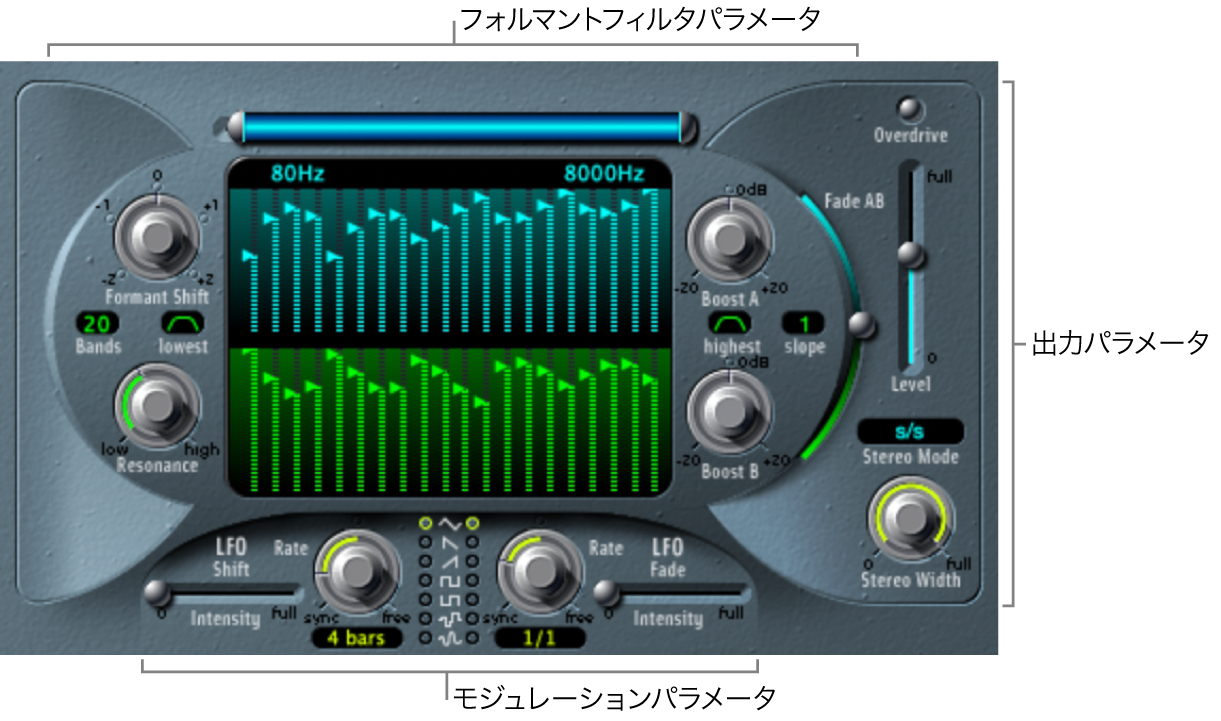Open the 1/1 rate value selector
Viewport: 1221px width, 721px height.
(540, 638)
